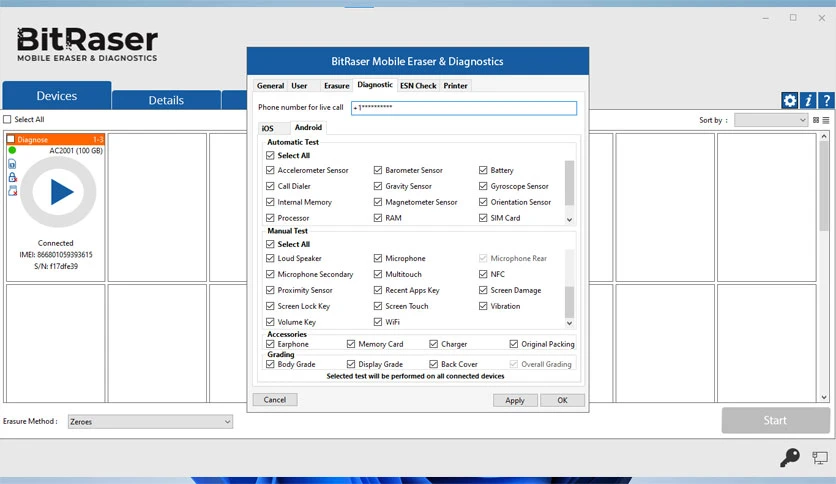Viewport: 836px width, 484px height.
Task: Click the Start button
Action: click(x=775, y=421)
